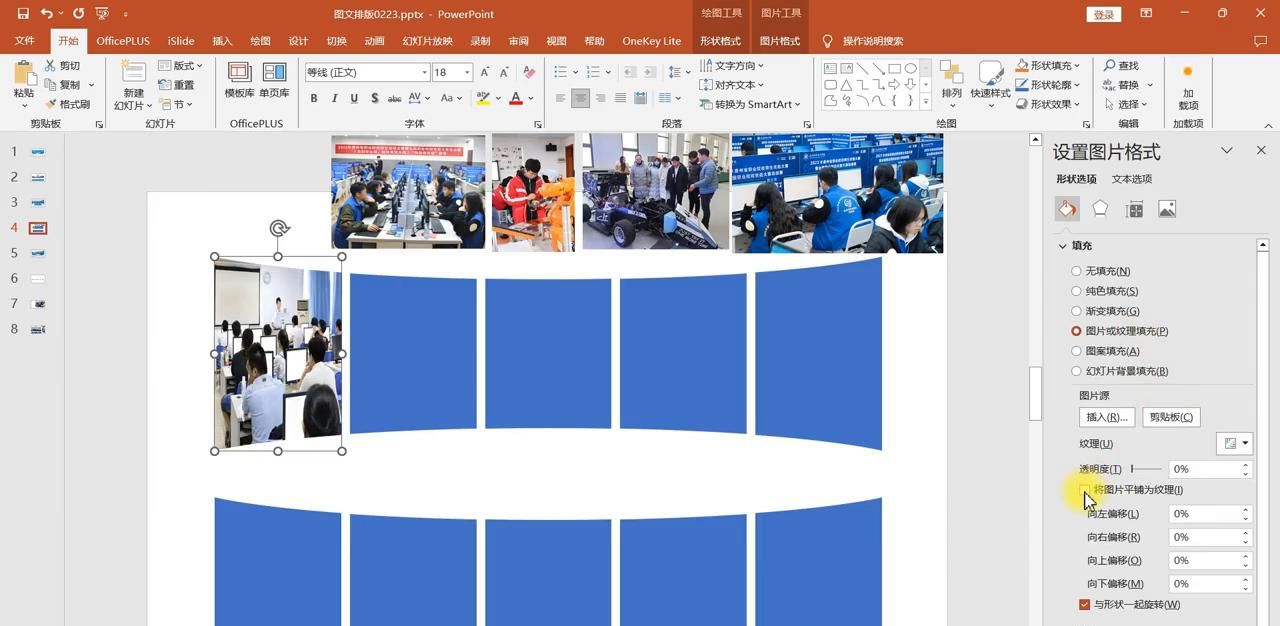Toggle underline formatting
Image resolution: width=1280 pixels, height=626 pixels.
(x=354, y=98)
